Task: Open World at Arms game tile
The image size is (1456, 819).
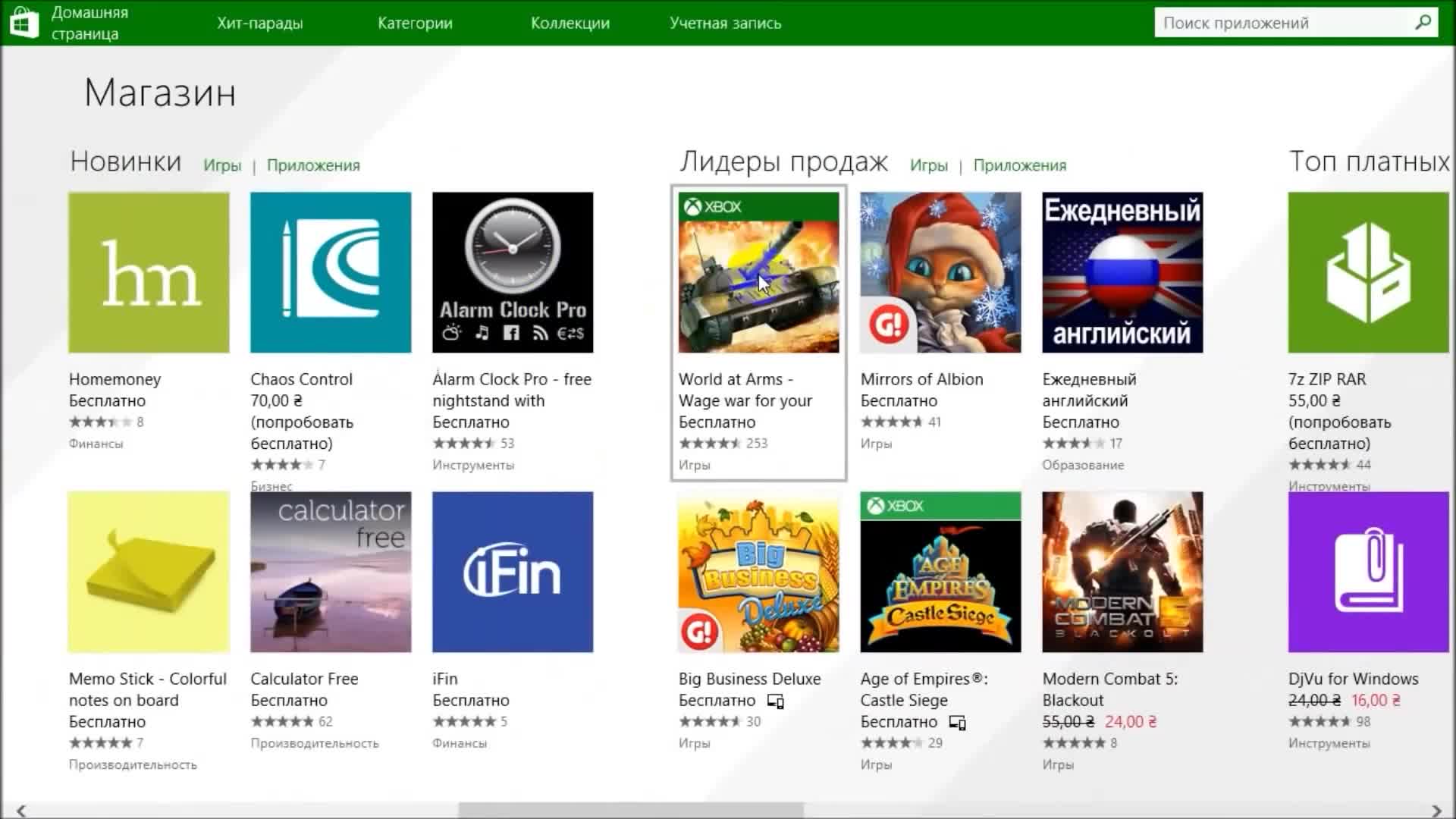Action: point(758,272)
